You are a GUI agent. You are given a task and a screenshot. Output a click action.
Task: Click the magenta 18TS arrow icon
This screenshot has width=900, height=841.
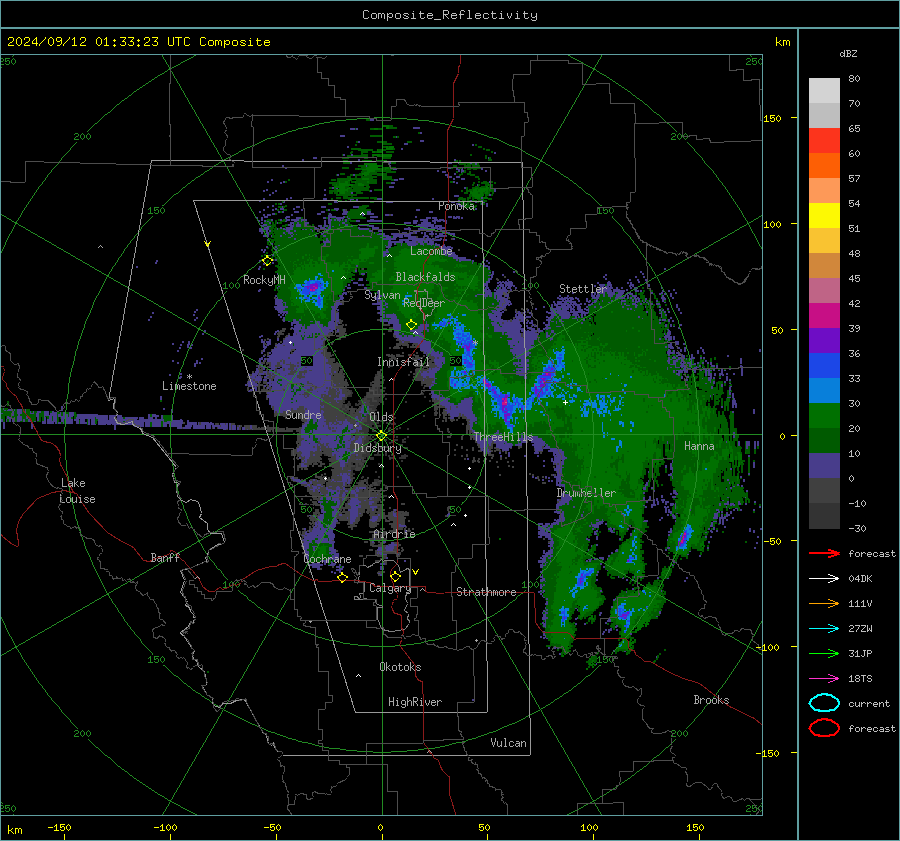(x=824, y=679)
